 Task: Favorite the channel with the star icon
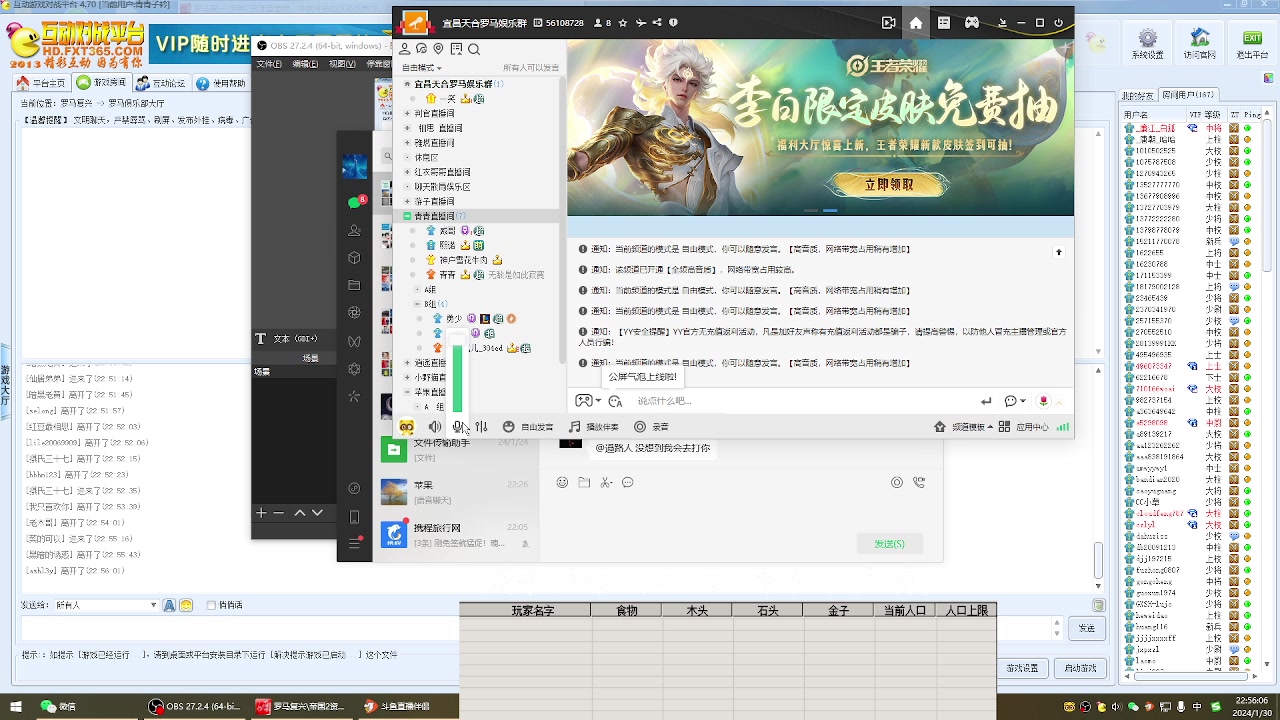(x=623, y=23)
